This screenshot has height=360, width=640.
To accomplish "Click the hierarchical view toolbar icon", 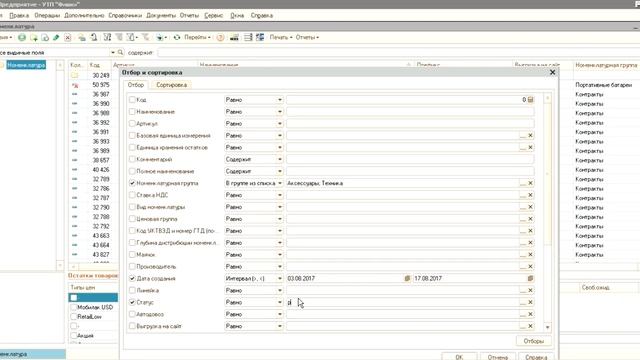I will pos(82,38).
